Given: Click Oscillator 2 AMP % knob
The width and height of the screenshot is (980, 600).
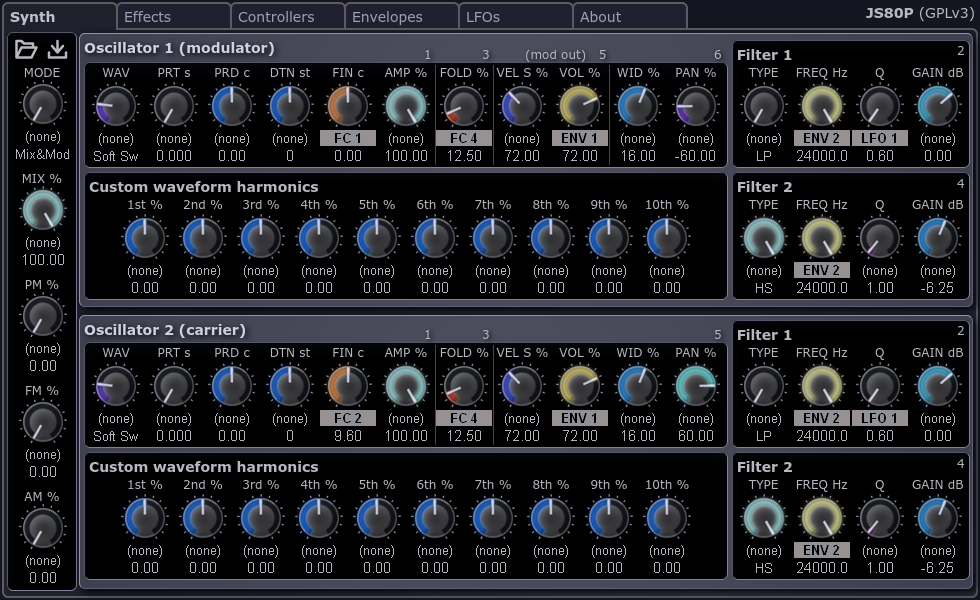Looking at the screenshot, I should [x=406, y=386].
